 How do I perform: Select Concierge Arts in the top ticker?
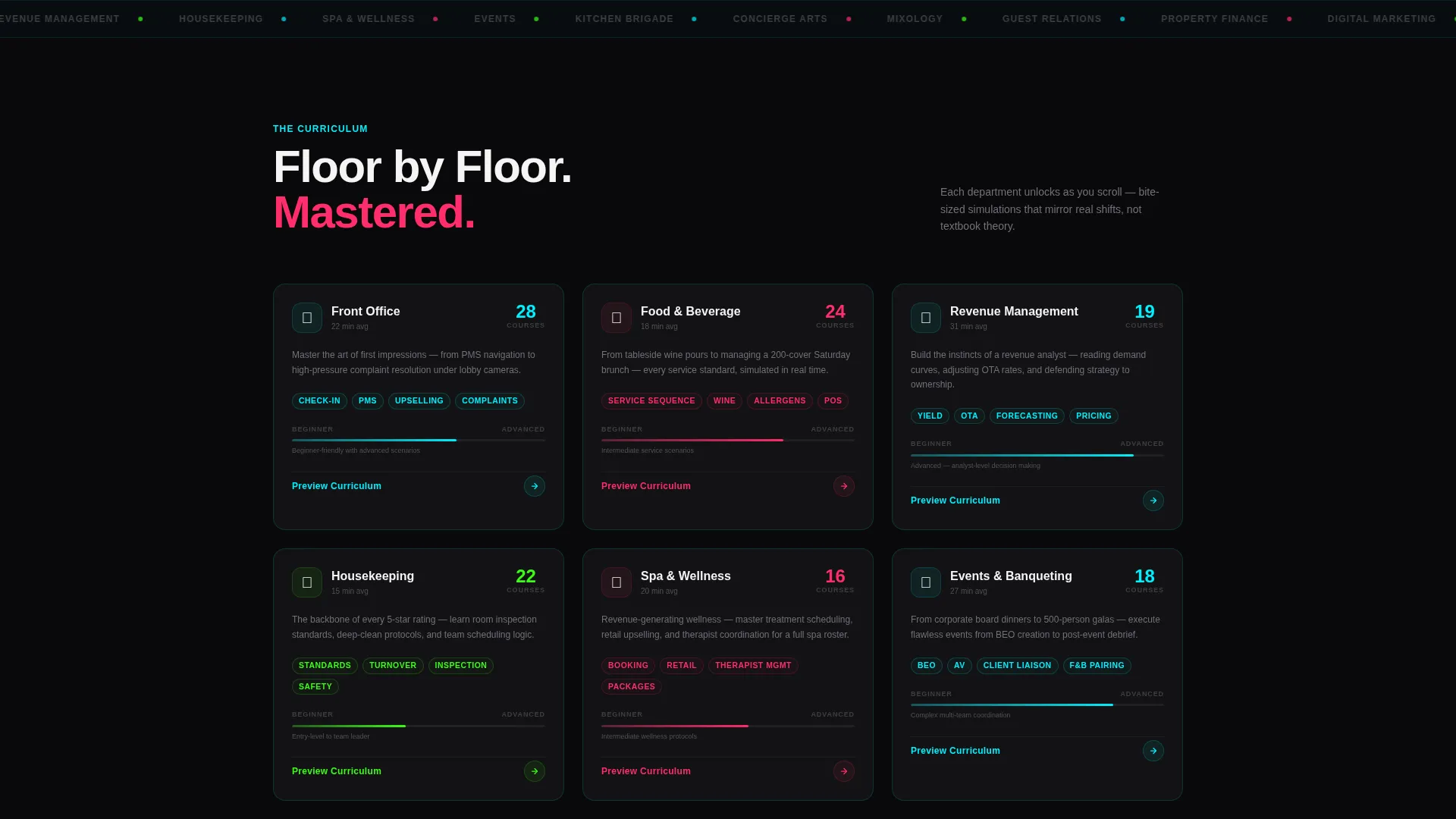tap(780, 19)
